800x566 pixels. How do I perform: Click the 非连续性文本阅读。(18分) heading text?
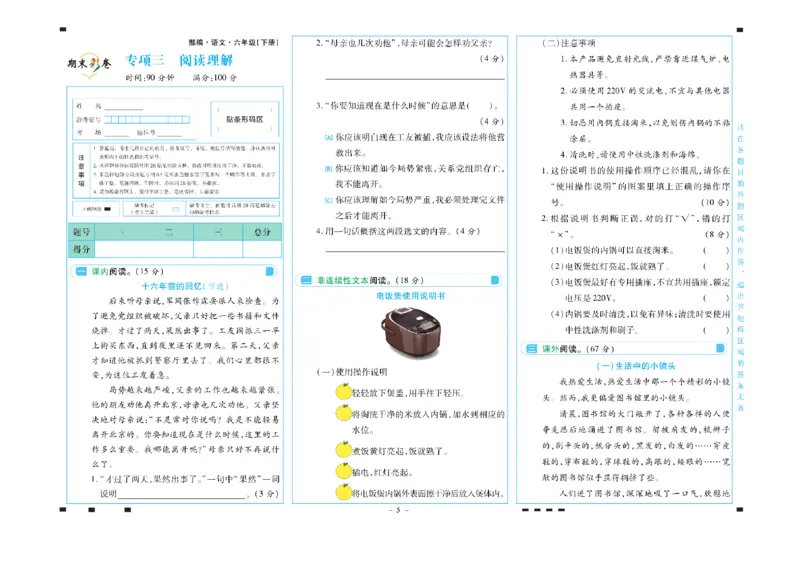pos(370,280)
